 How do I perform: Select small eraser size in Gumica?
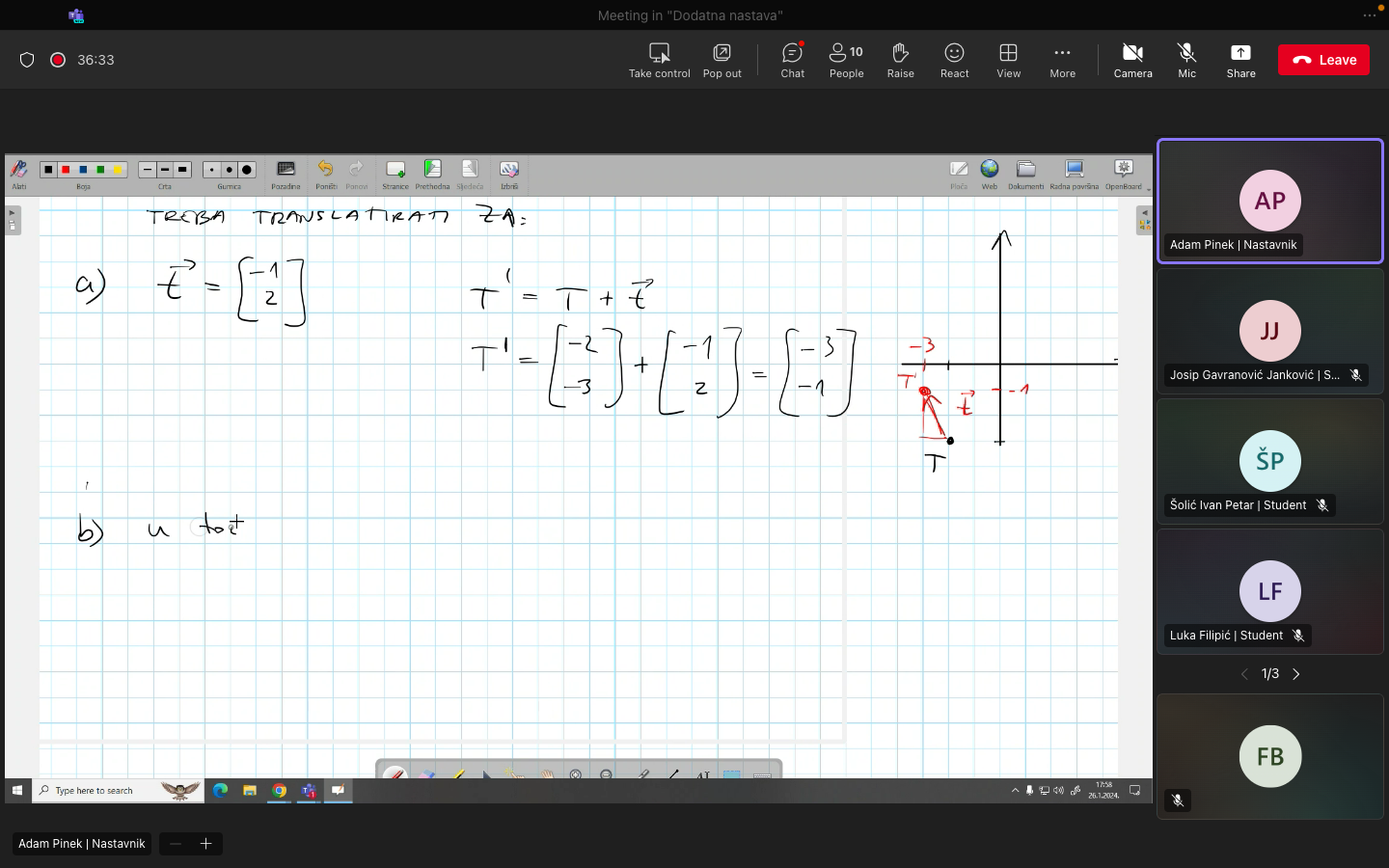click(x=212, y=170)
